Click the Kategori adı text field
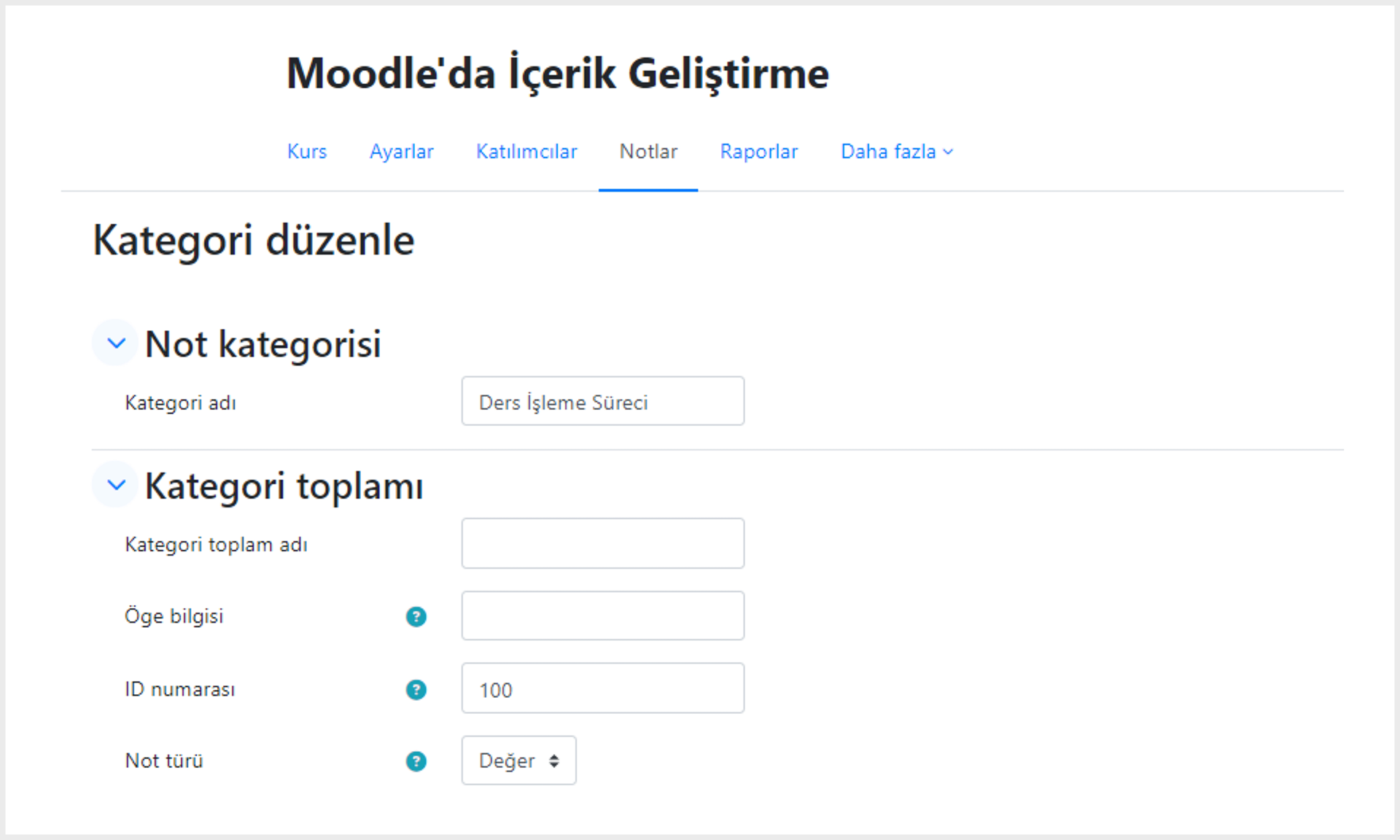 click(x=603, y=401)
